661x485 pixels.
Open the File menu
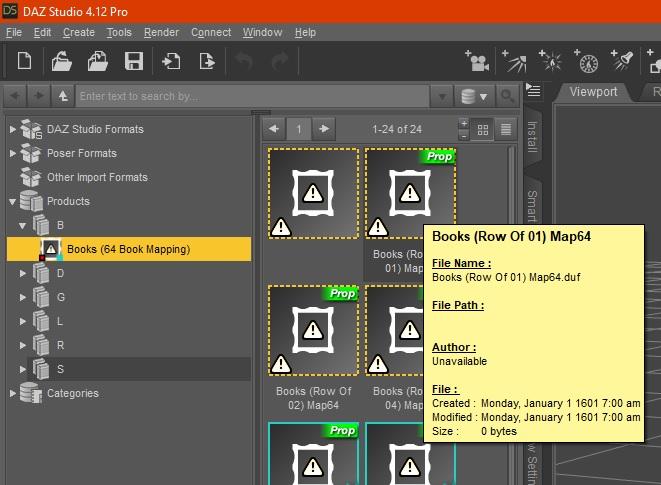click(14, 32)
